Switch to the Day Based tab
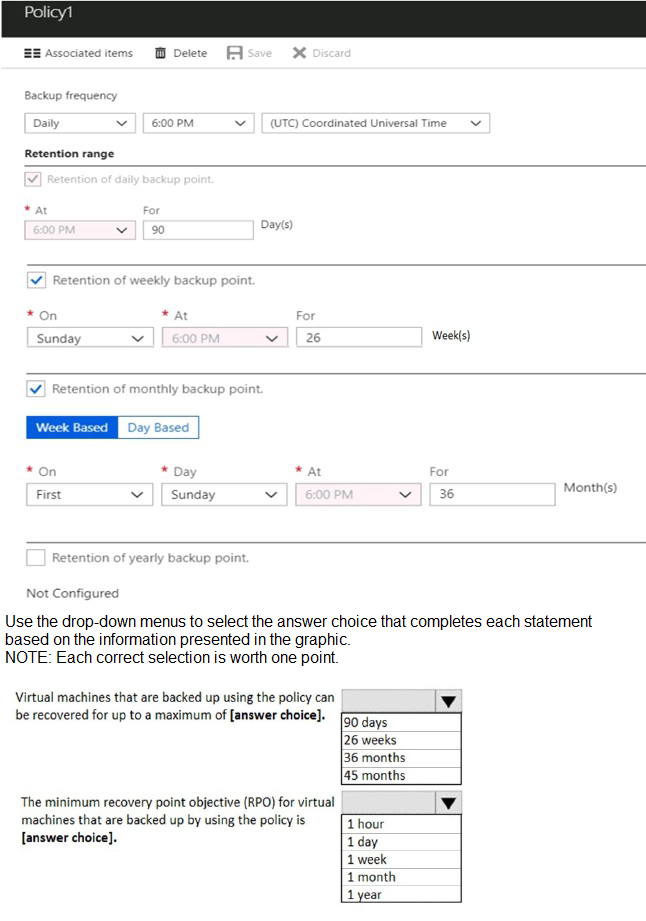This screenshot has height=921, width=646. pos(158,428)
